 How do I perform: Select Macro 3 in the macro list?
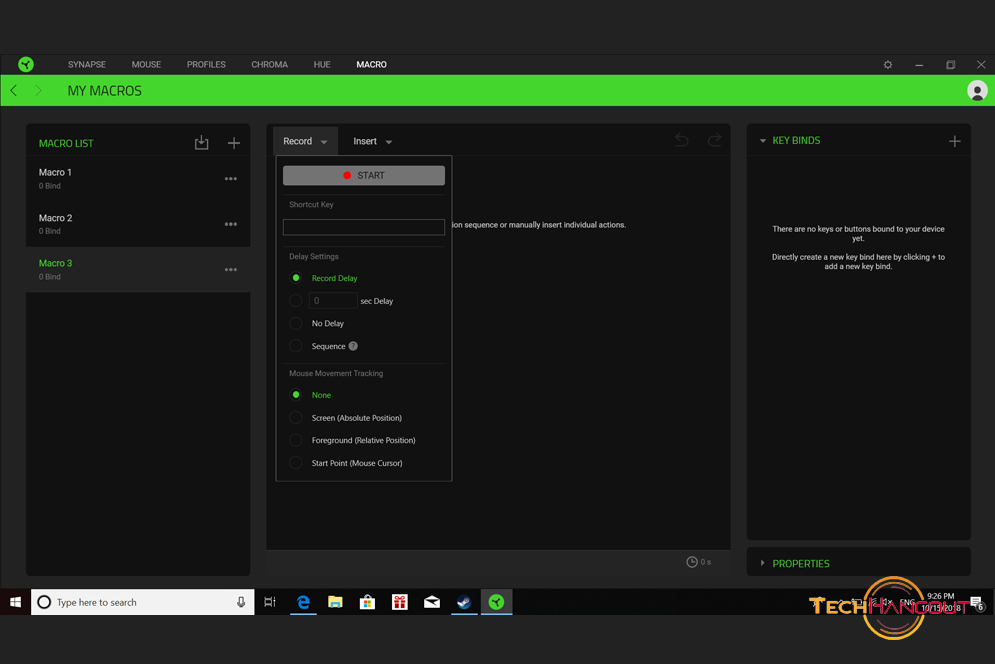tap(138, 270)
